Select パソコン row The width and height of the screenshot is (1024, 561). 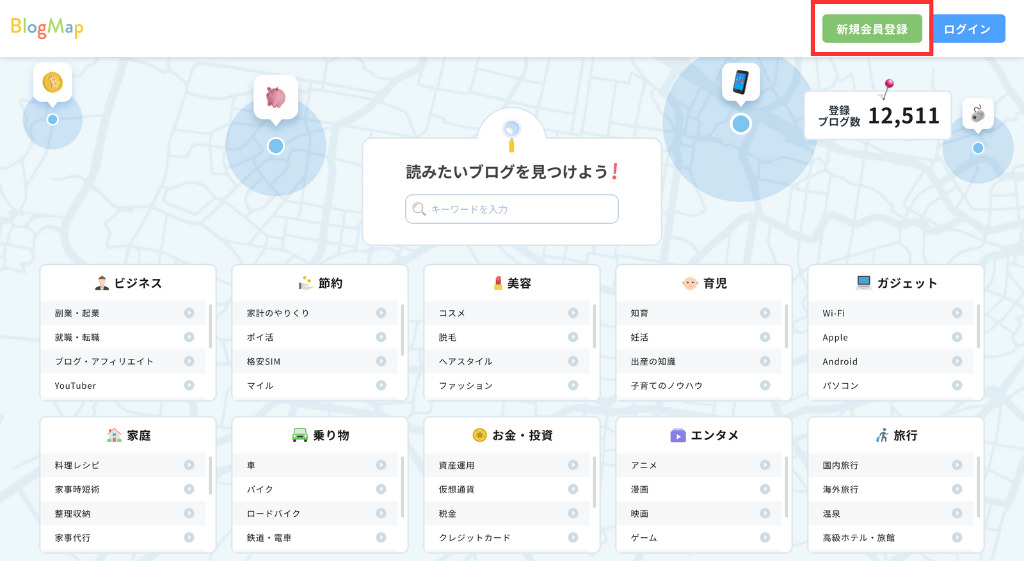892,385
